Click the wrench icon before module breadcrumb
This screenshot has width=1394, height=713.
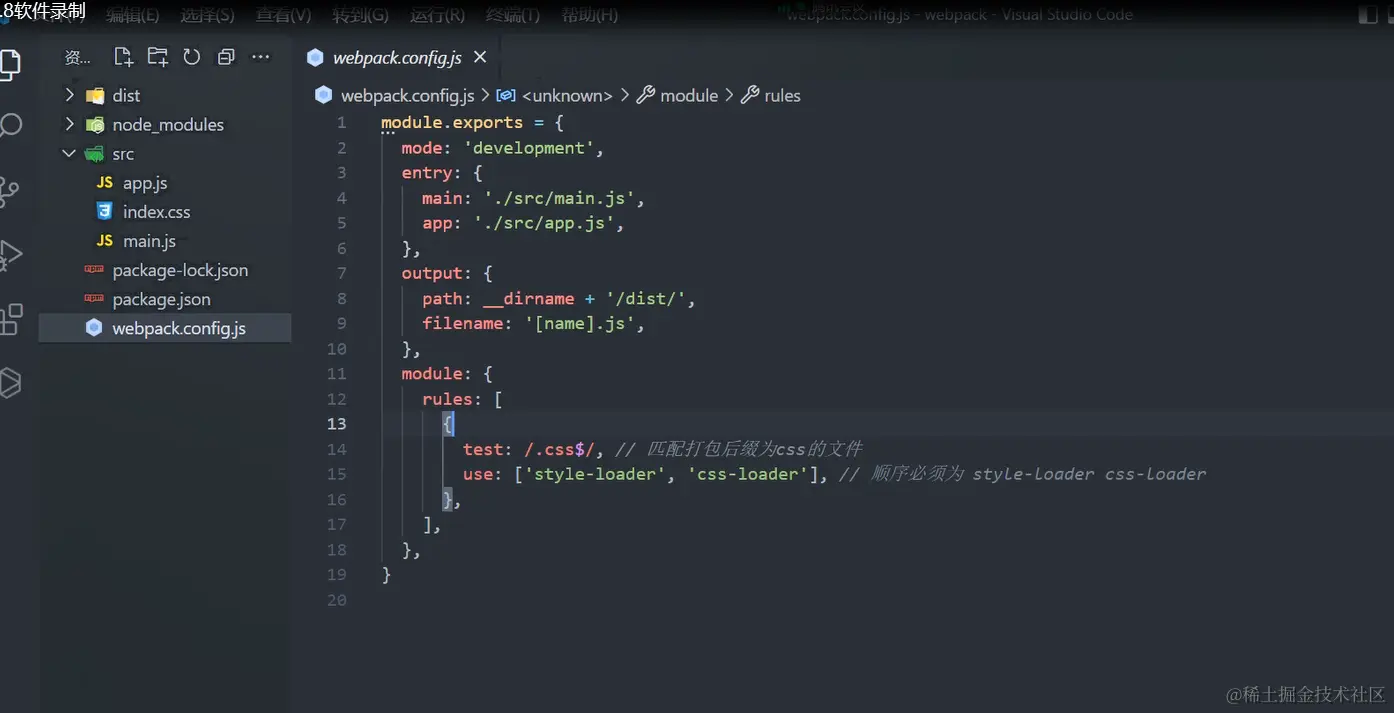tap(646, 95)
